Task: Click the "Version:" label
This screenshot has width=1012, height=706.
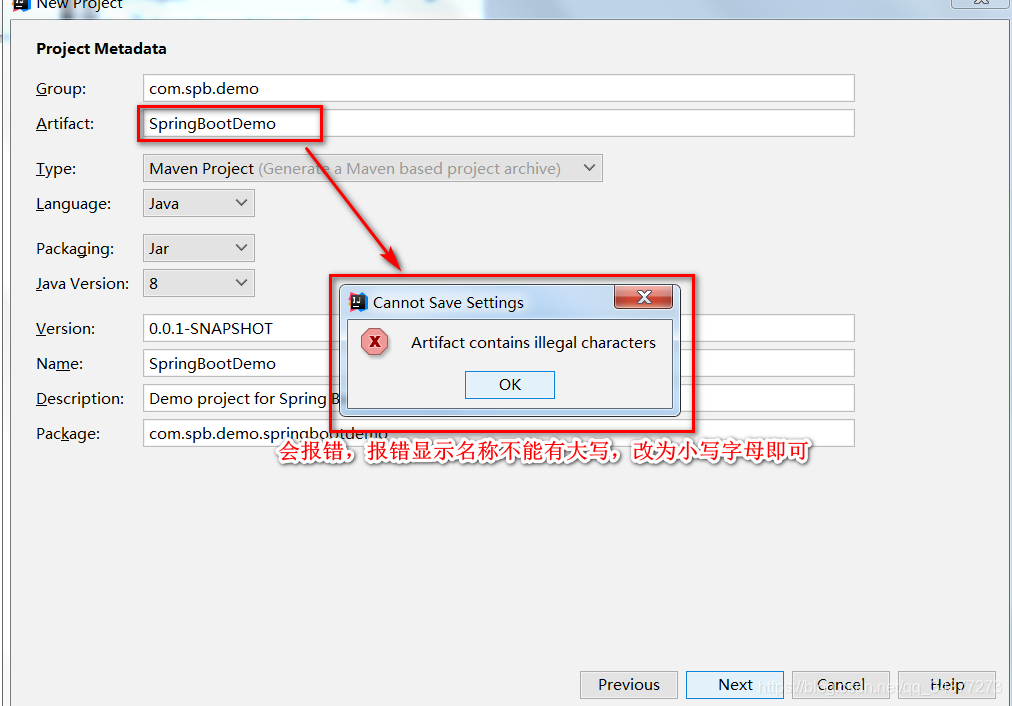Action: pos(65,328)
